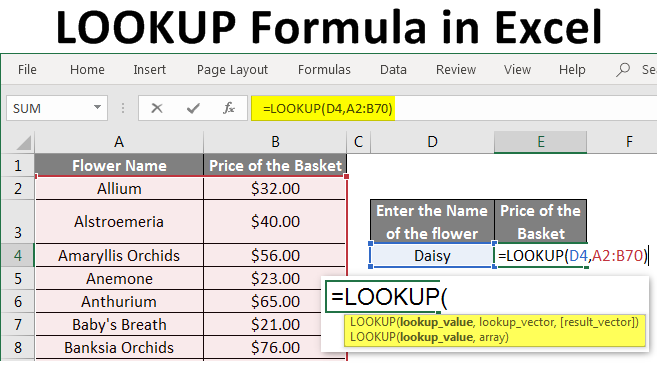The image size is (657, 374).
Task: Select column B header
Action: coord(275,142)
